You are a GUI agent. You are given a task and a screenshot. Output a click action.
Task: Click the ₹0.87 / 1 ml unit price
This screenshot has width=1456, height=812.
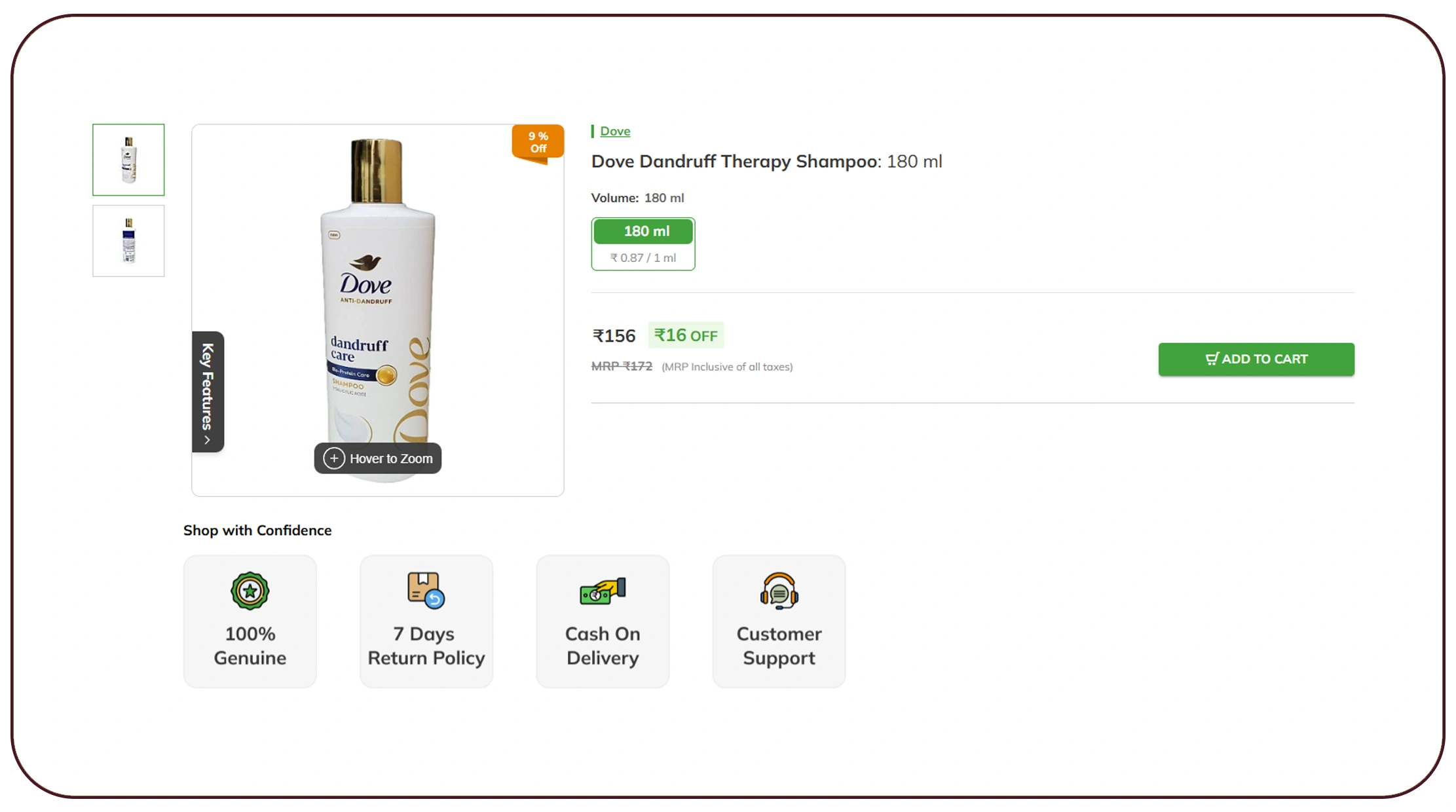643,258
